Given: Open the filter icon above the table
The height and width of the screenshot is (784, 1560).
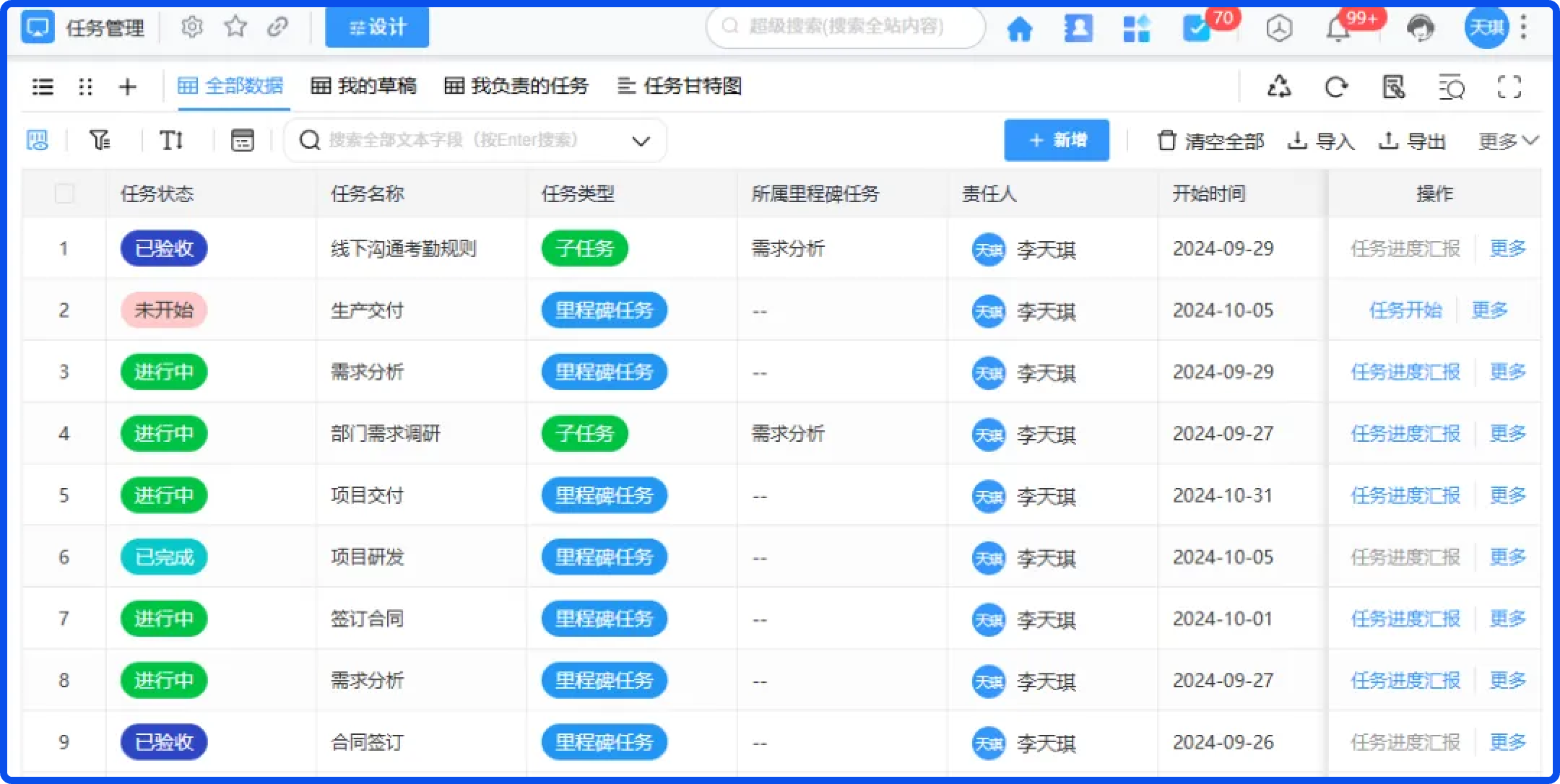Looking at the screenshot, I should click(101, 140).
